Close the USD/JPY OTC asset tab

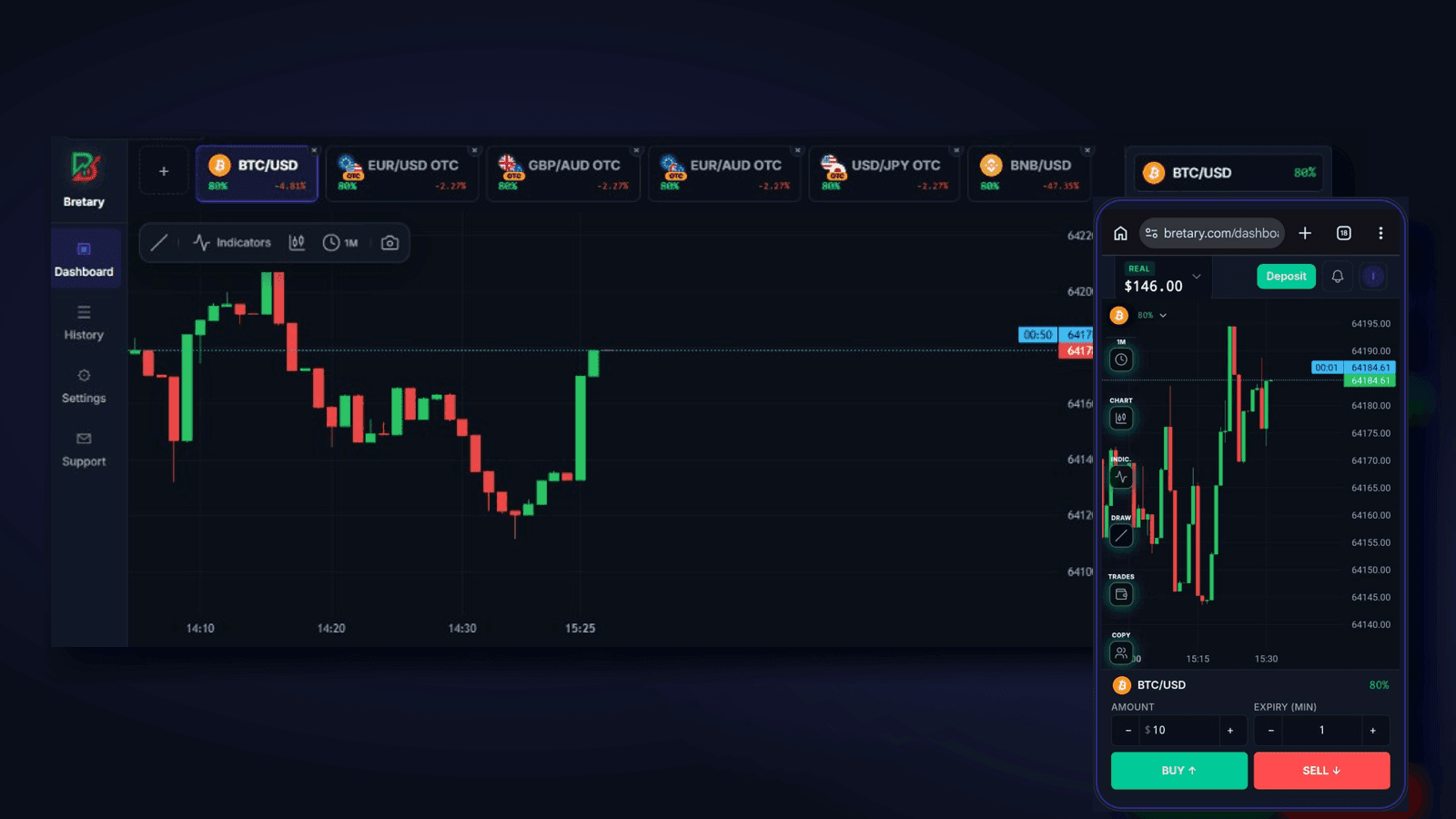(x=956, y=151)
